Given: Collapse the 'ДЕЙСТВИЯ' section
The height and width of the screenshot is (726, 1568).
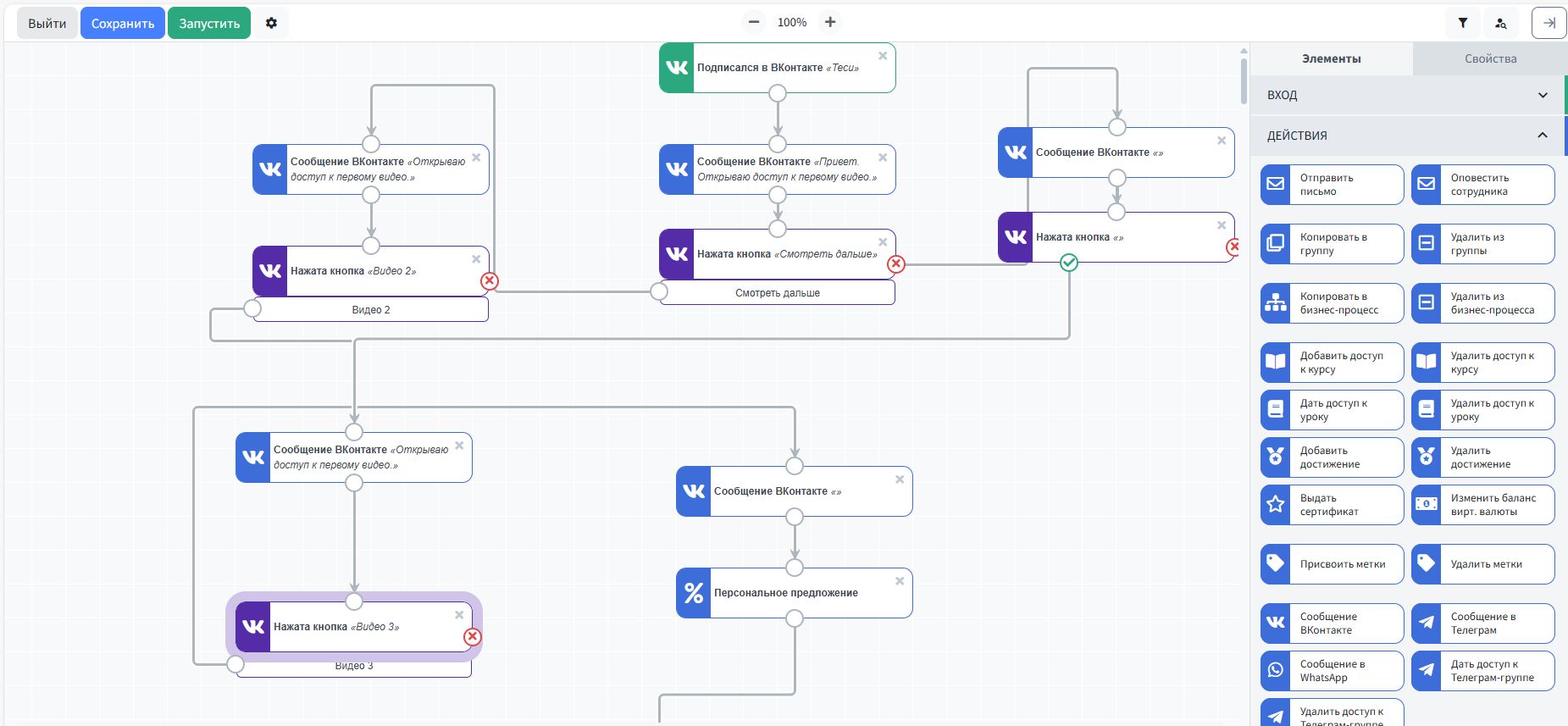Looking at the screenshot, I should click(x=1406, y=136).
